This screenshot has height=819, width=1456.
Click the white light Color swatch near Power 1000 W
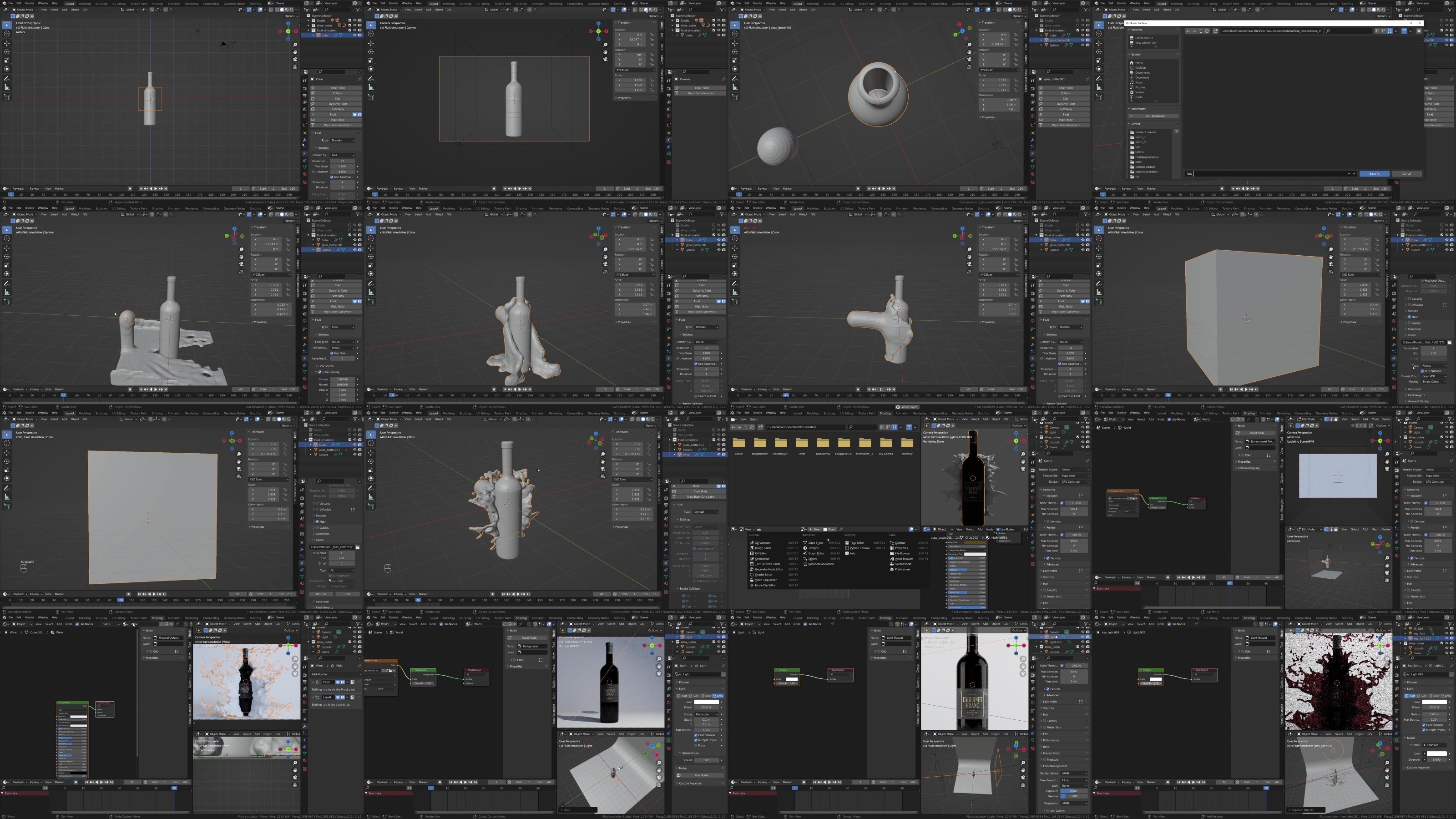[707, 702]
